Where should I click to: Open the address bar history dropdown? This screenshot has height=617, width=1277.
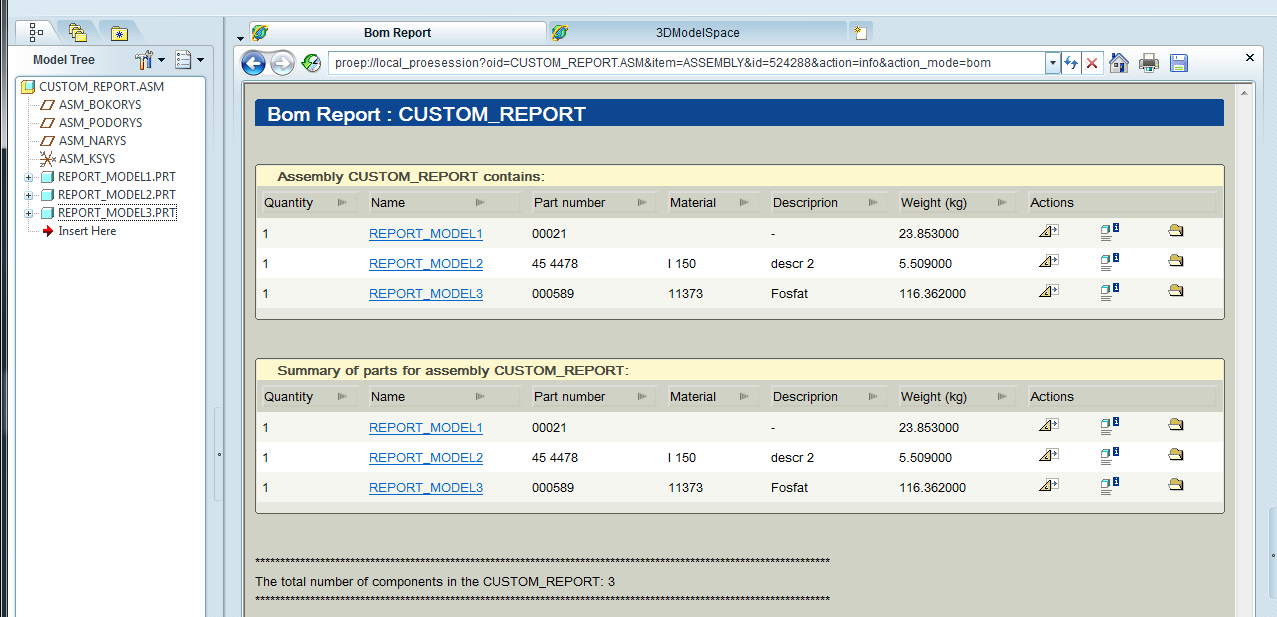pyautogui.click(x=1052, y=63)
